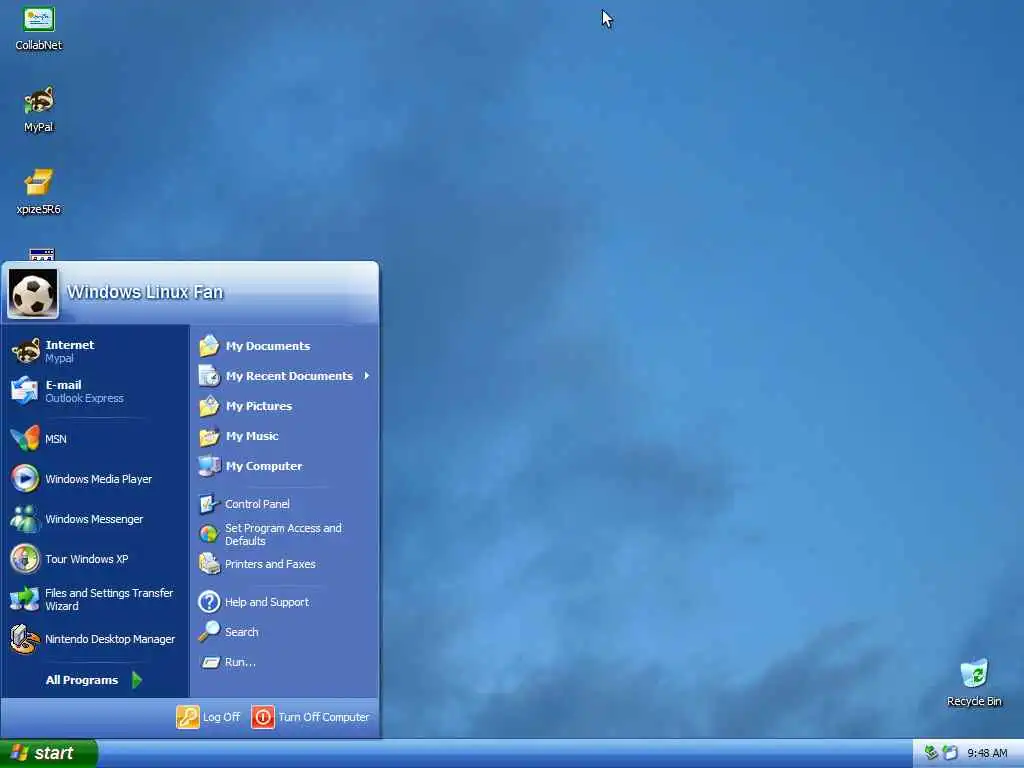This screenshot has height=768, width=1024.
Task: Expand All Programs with green arrow
Action: [x=137, y=680]
